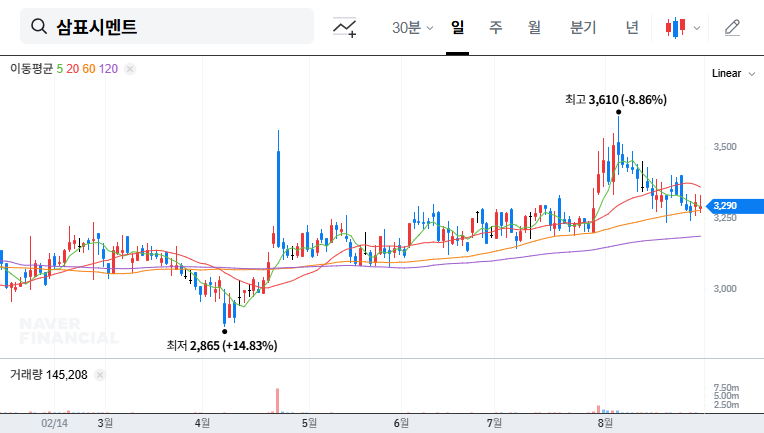Image resolution: width=764 pixels, height=433 pixels.
Task: Click the 7.50m volume axis label
Action: pos(726,388)
